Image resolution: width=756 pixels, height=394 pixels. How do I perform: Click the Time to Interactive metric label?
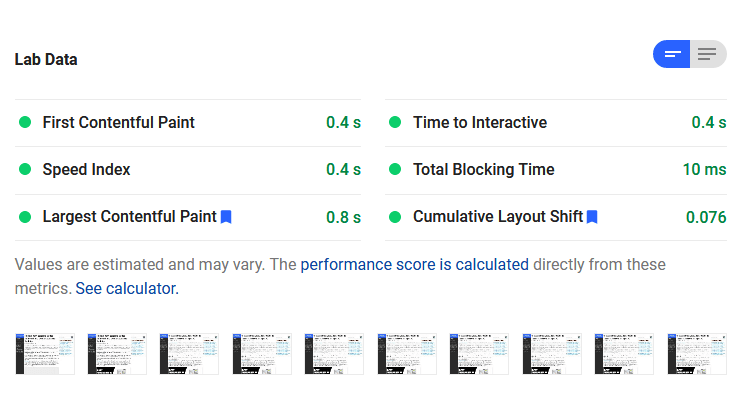480,122
